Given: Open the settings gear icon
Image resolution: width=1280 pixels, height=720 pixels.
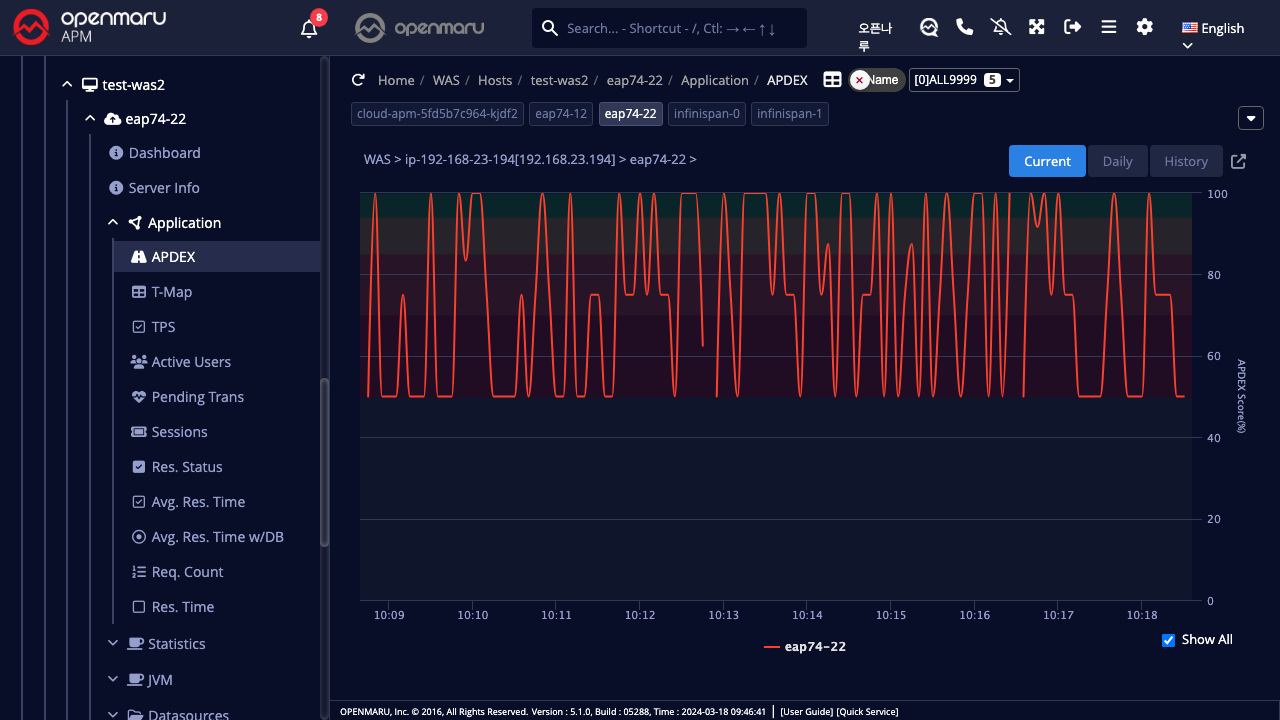Looking at the screenshot, I should coord(1145,28).
